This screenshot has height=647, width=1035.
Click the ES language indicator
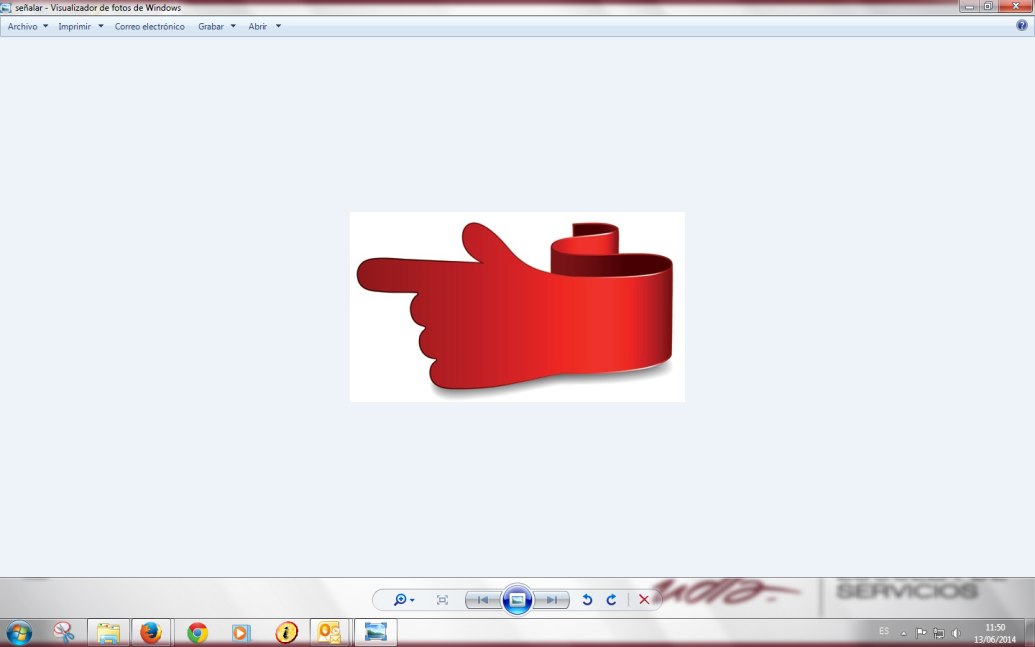click(x=883, y=631)
